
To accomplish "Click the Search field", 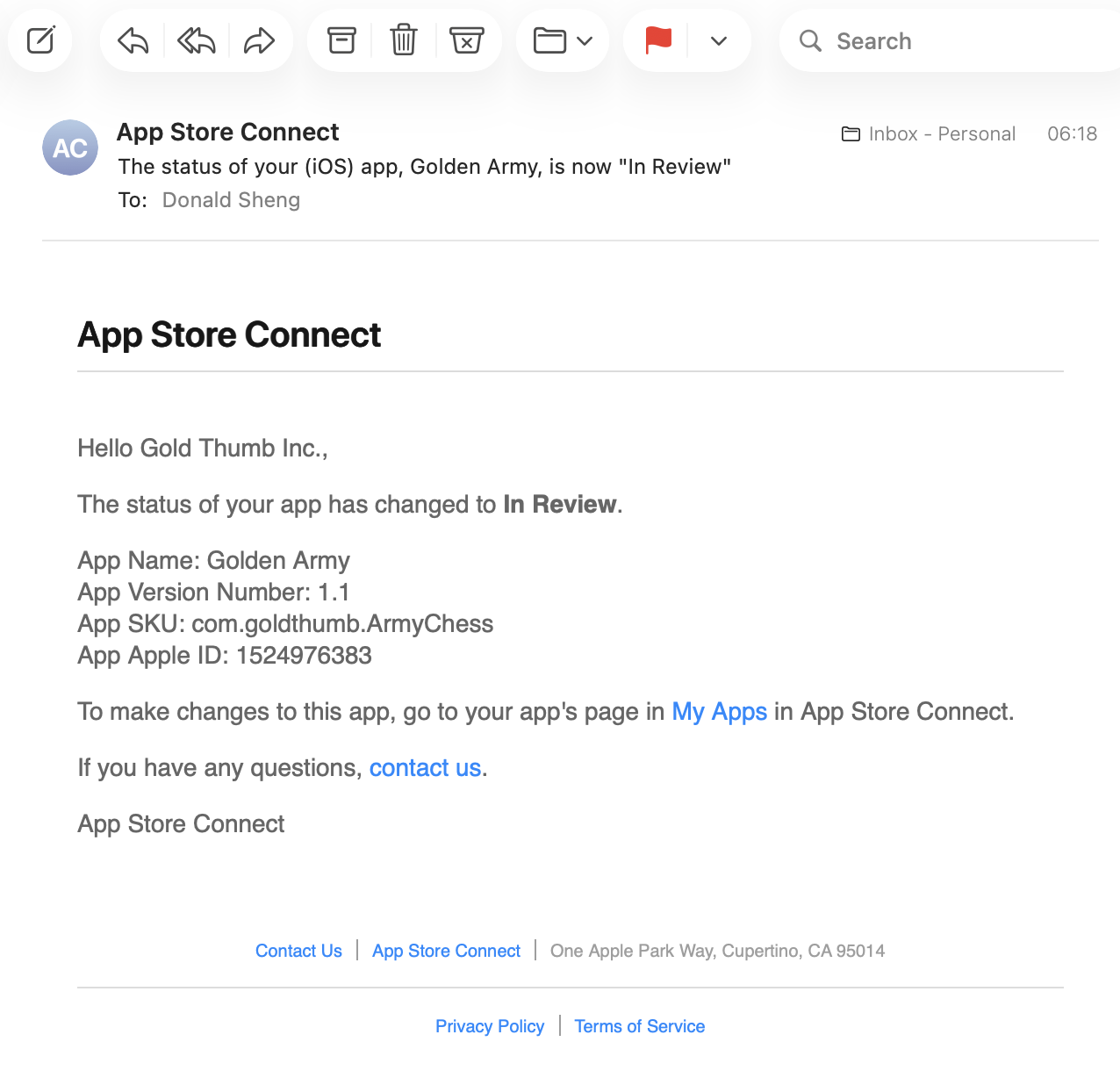I will pos(950,40).
